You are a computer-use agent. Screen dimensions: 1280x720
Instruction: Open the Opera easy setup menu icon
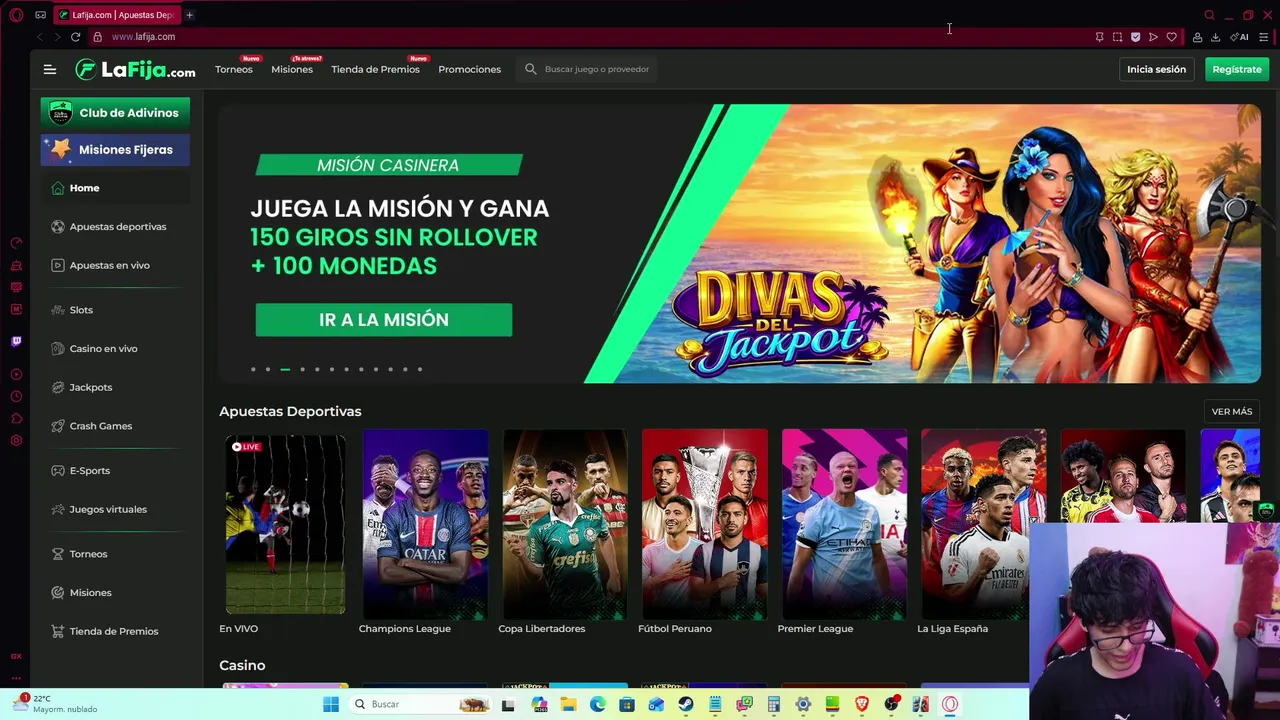point(1264,37)
